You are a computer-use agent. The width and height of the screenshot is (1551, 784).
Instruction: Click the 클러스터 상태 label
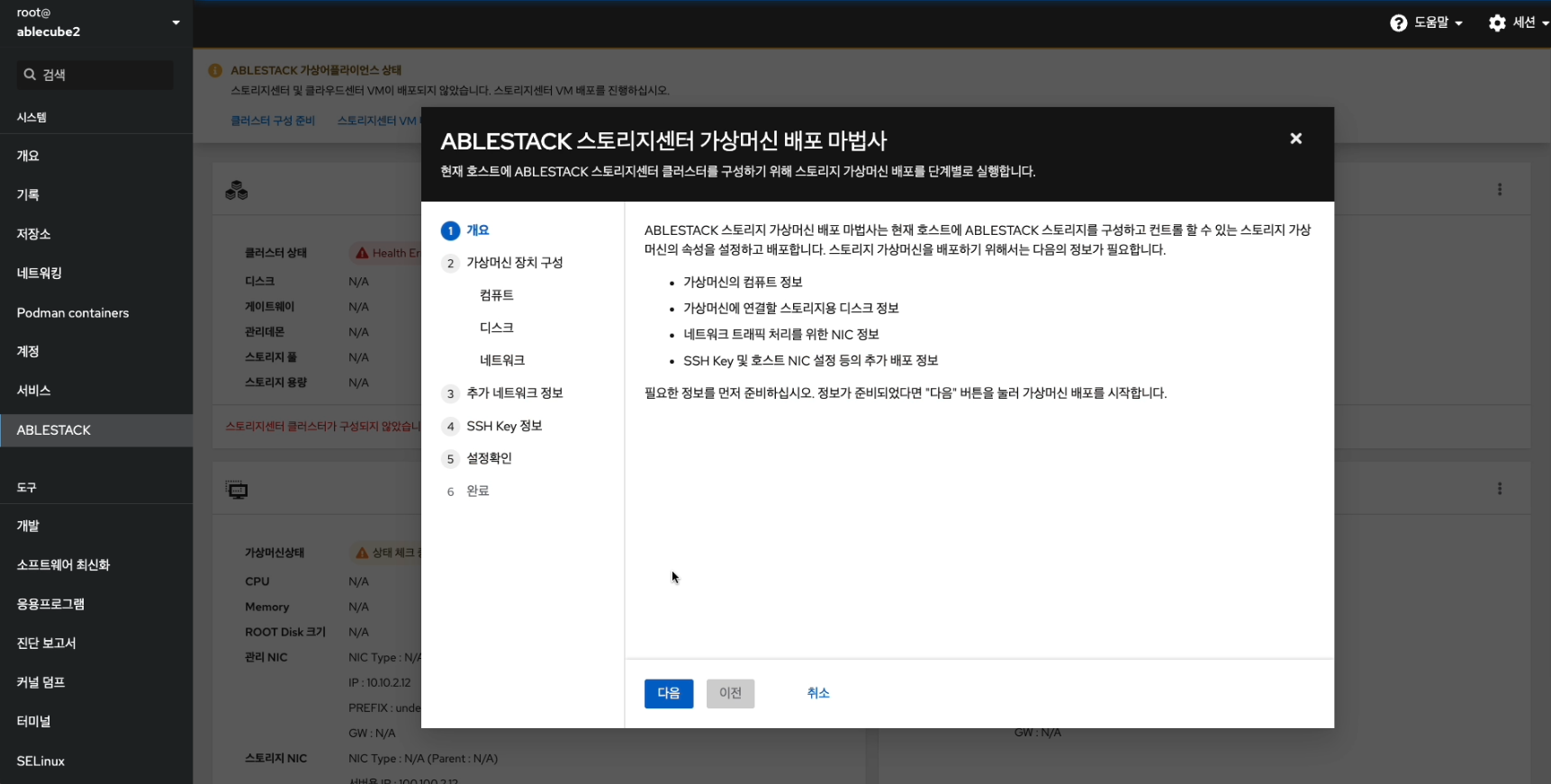(275, 253)
